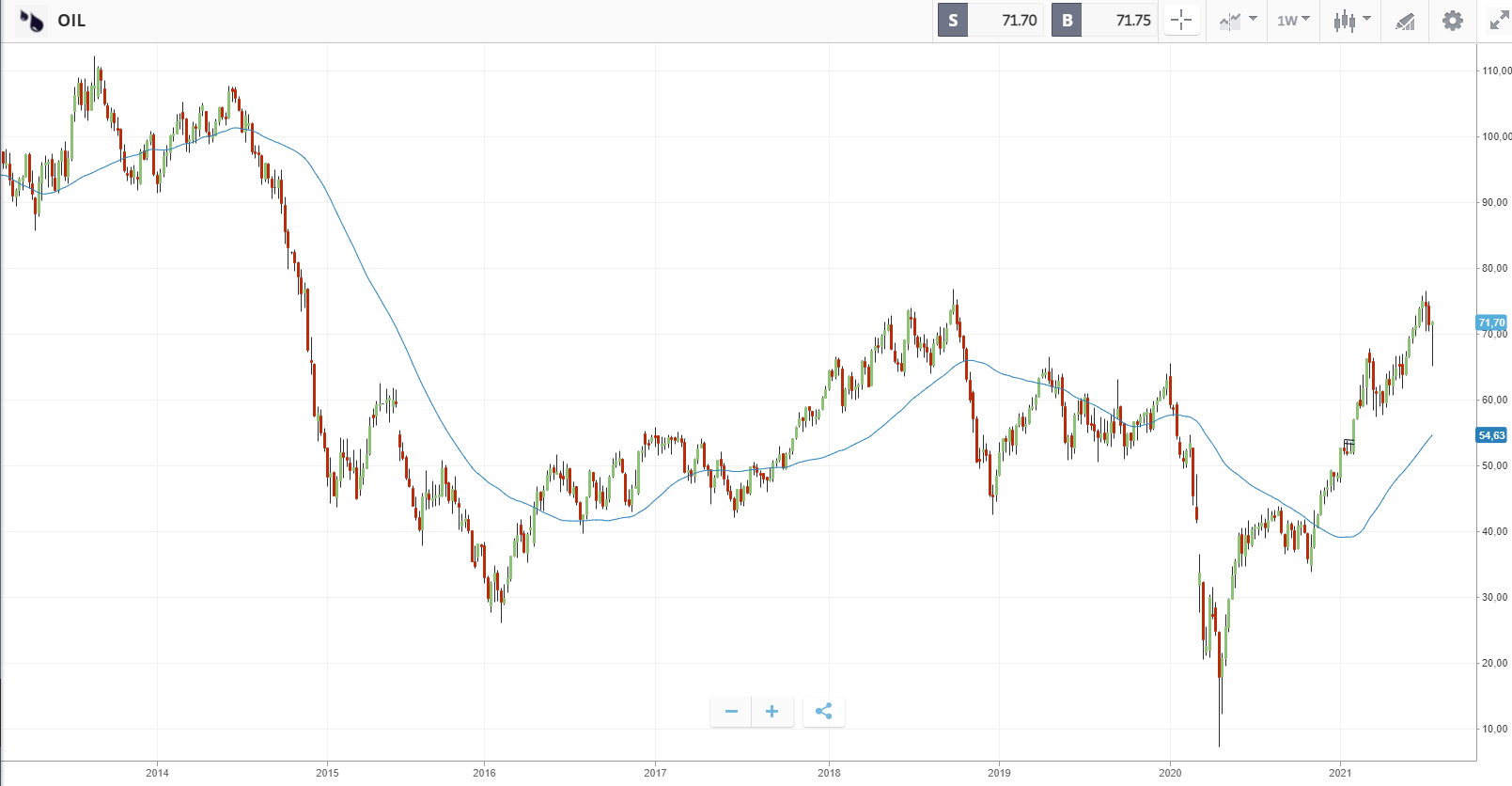Click the 2020 label on time axis
1512x786 pixels.
[1170, 773]
